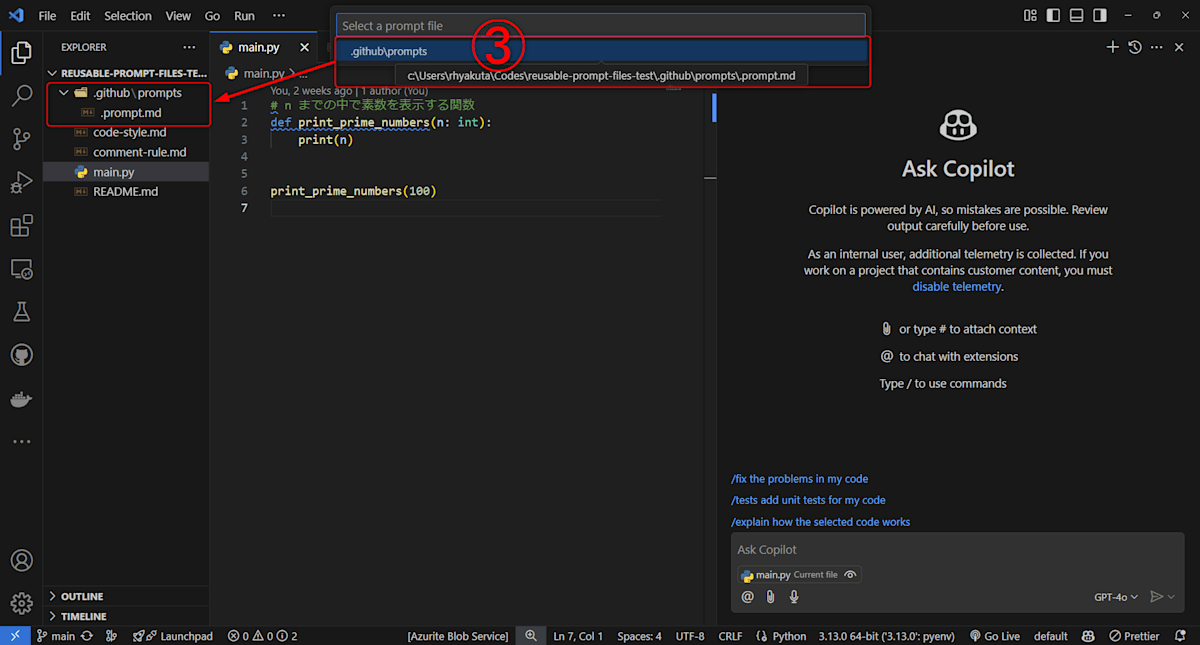1200x645 pixels.
Task: Click the zoom magnifier in status bar
Action: click(x=531, y=636)
